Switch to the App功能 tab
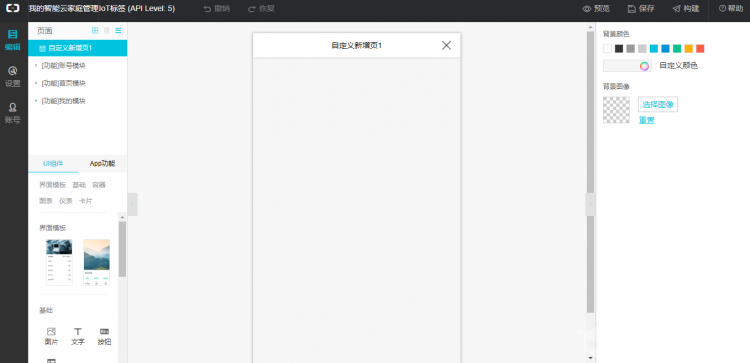 [x=102, y=163]
